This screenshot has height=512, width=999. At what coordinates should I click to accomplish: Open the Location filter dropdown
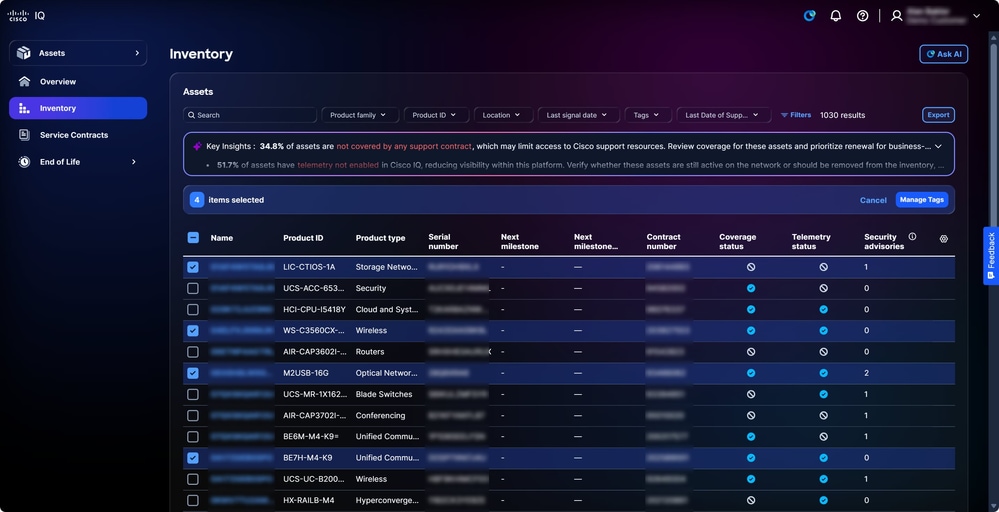pos(503,115)
